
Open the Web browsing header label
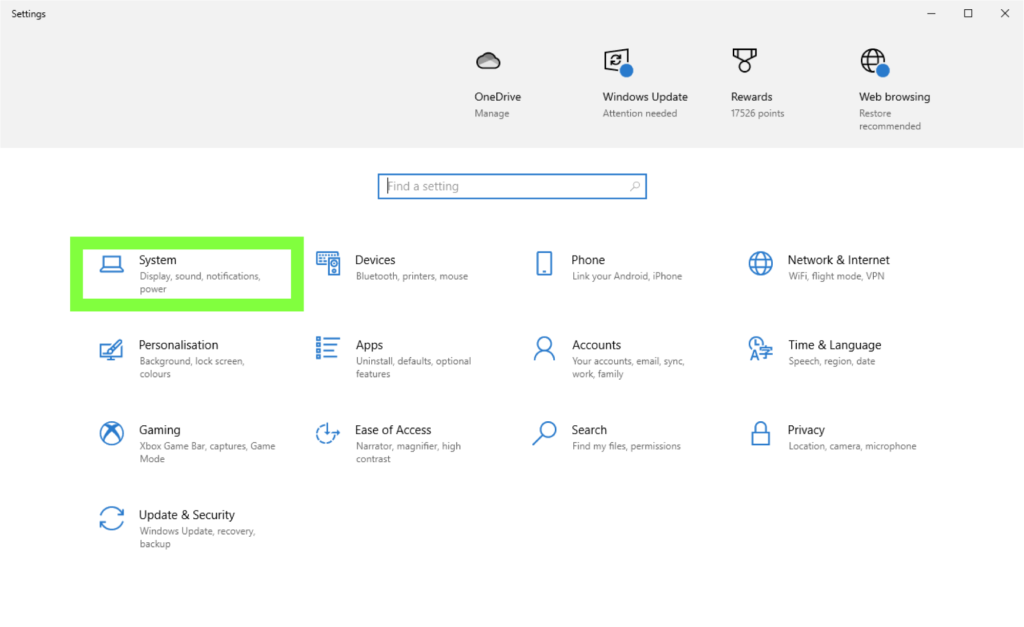coord(895,97)
